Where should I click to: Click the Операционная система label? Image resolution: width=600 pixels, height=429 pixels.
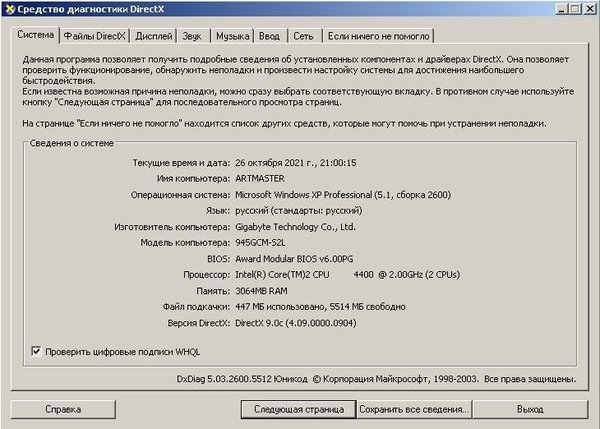180,194
